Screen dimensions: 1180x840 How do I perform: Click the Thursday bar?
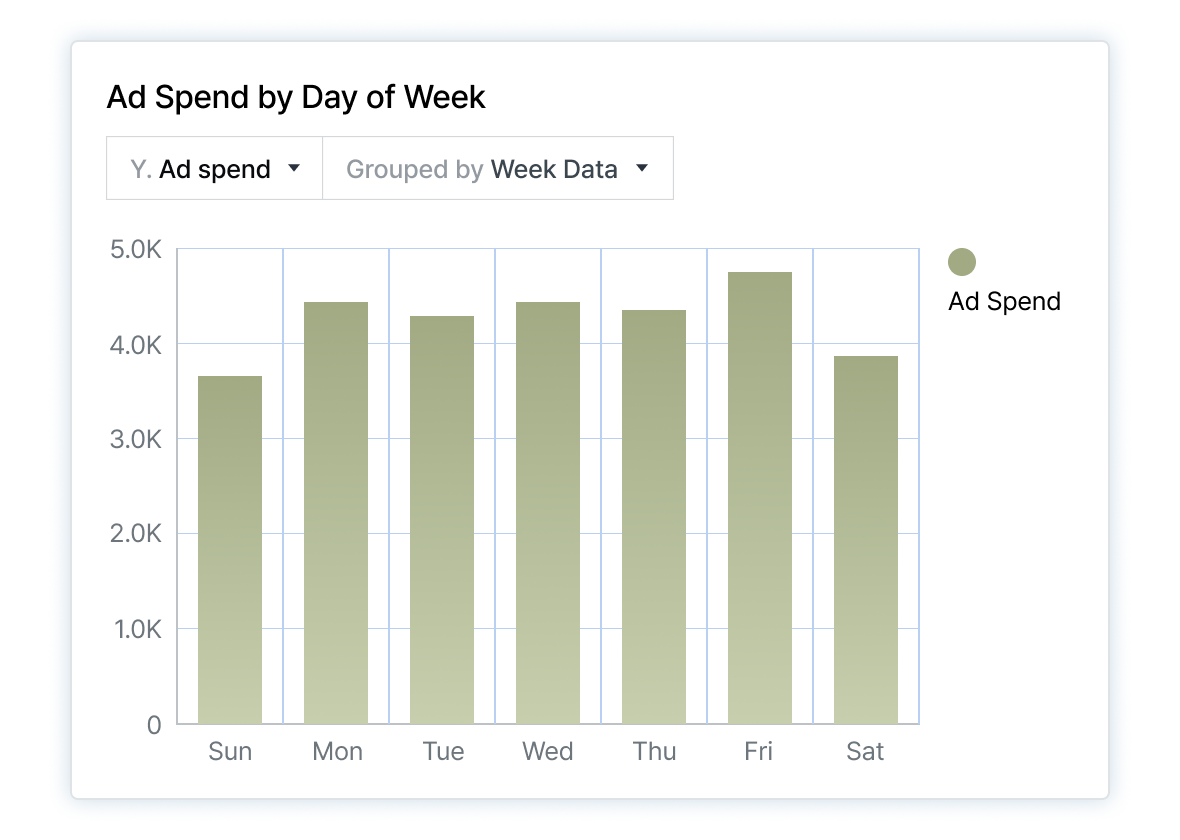654,515
